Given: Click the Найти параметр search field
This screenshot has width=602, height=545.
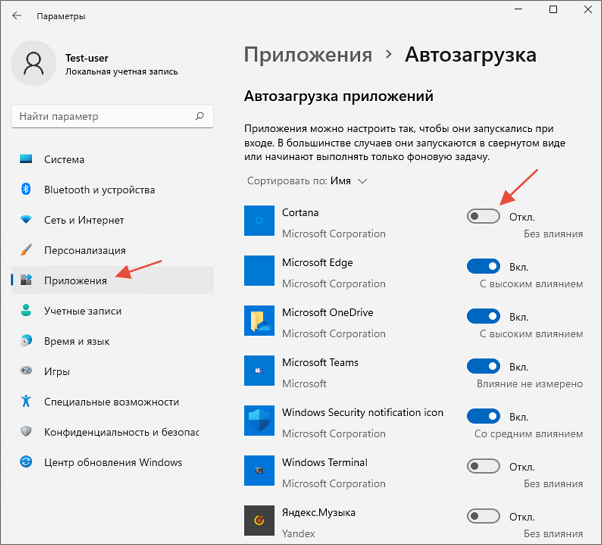Looking at the screenshot, I should (112, 116).
